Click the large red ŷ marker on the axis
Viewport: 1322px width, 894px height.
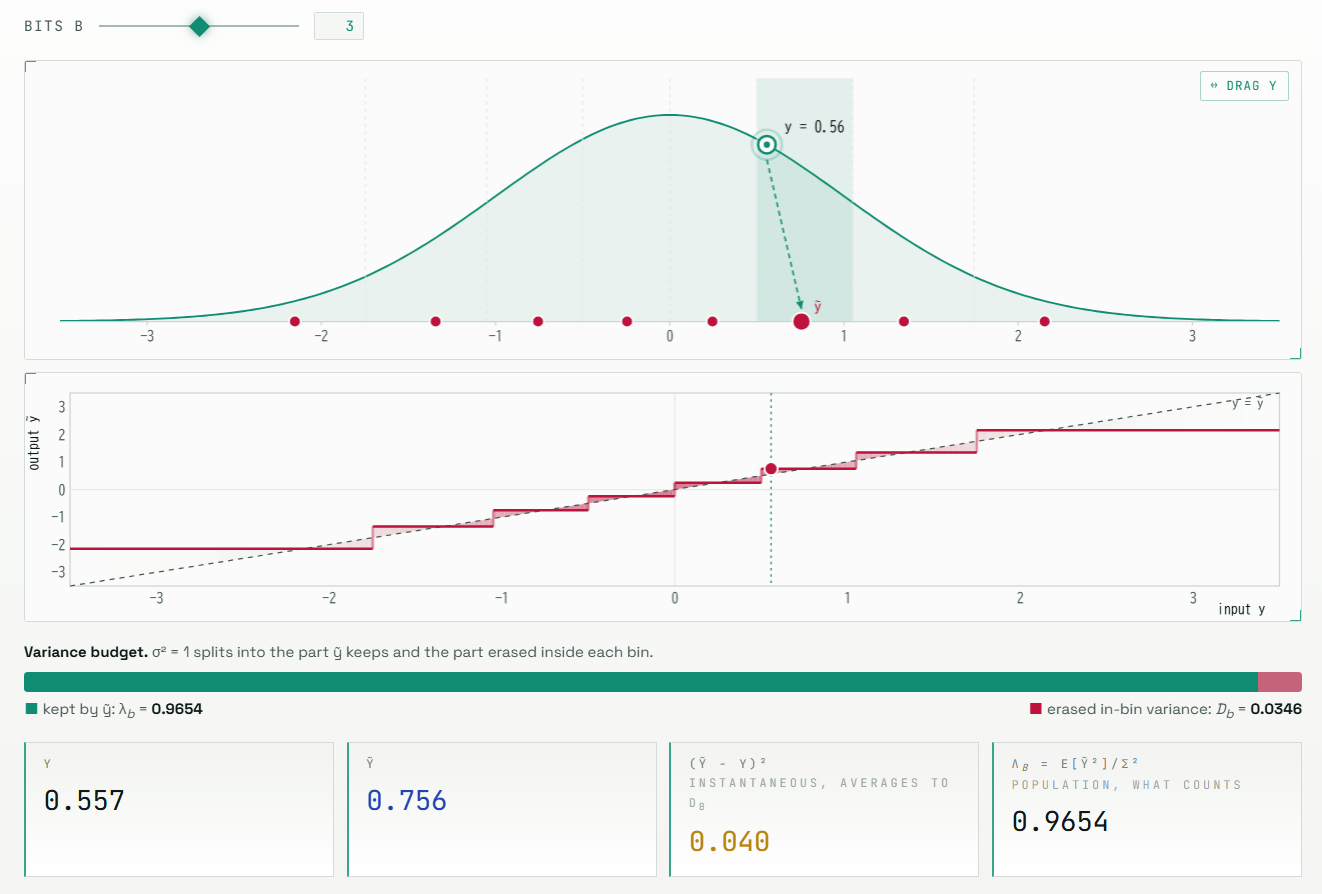pos(801,321)
